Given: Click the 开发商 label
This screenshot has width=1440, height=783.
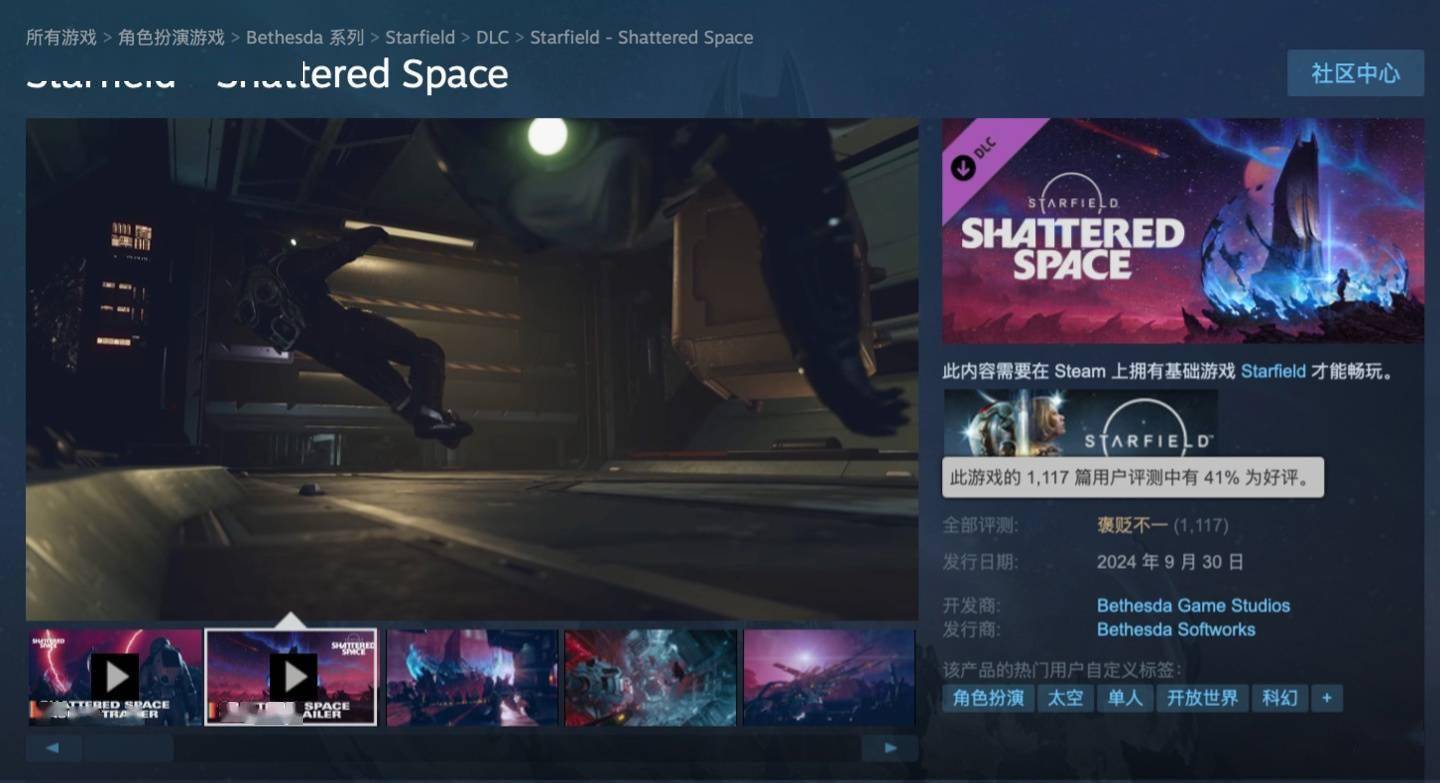Looking at the screenshot, I should [x=971, y=605].
